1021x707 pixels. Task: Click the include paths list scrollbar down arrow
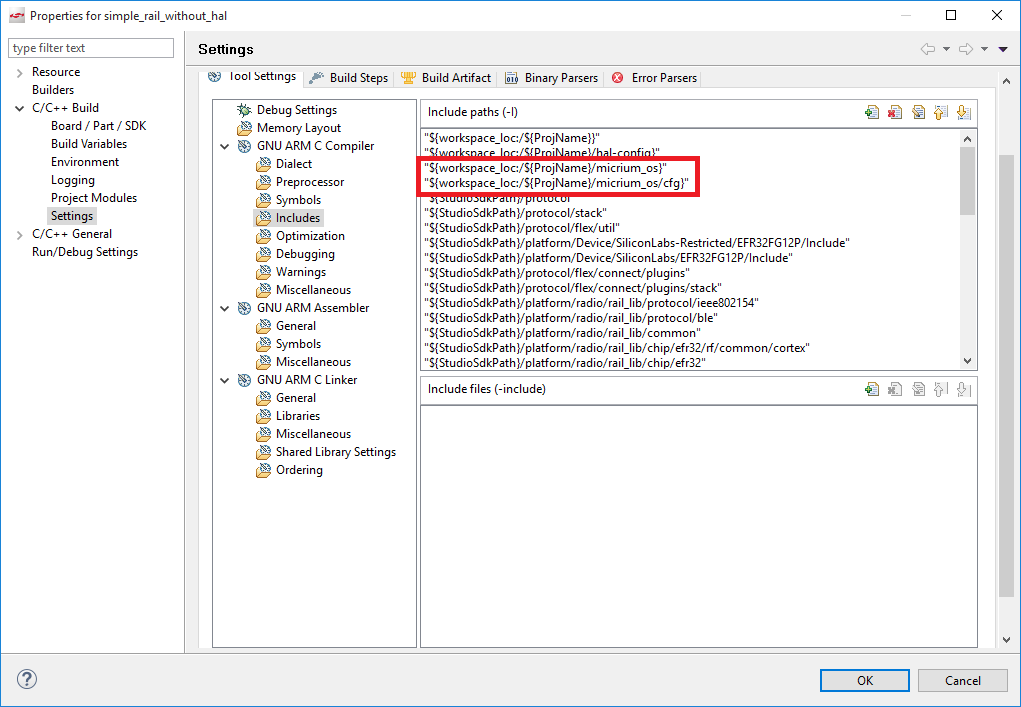968,361
